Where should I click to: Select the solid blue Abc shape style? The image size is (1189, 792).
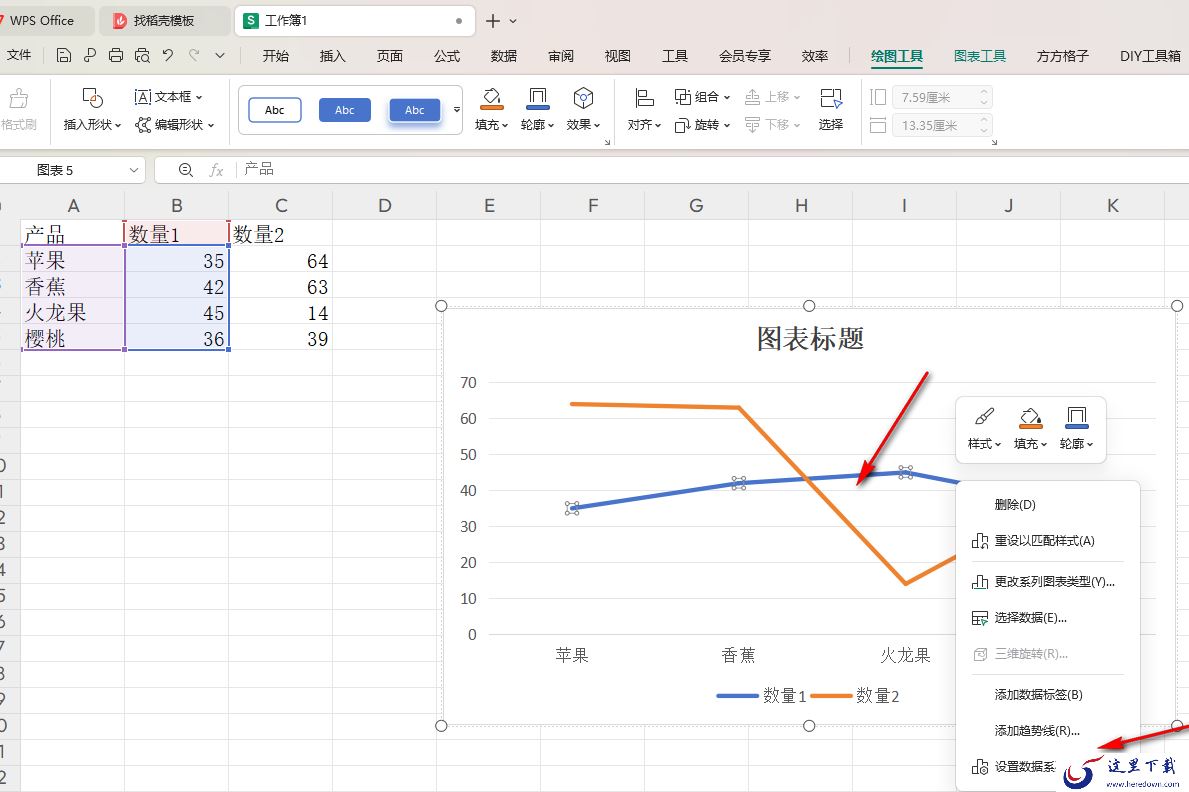pyautogui.click(x=344, y=110)
